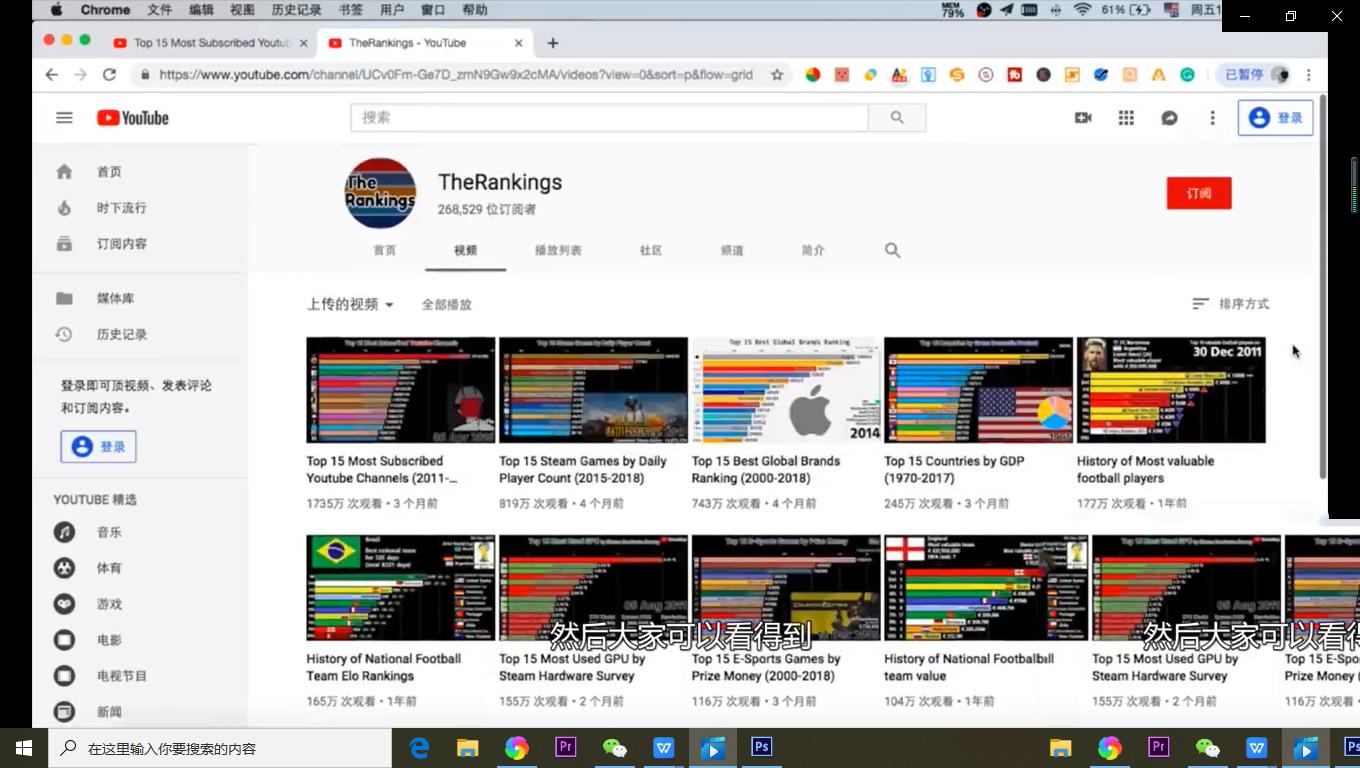This screenshot has width=1360, height=768.
Task: Open a new Chrome tab with plus
Action: pyautogui.click(x=553, y=43)
